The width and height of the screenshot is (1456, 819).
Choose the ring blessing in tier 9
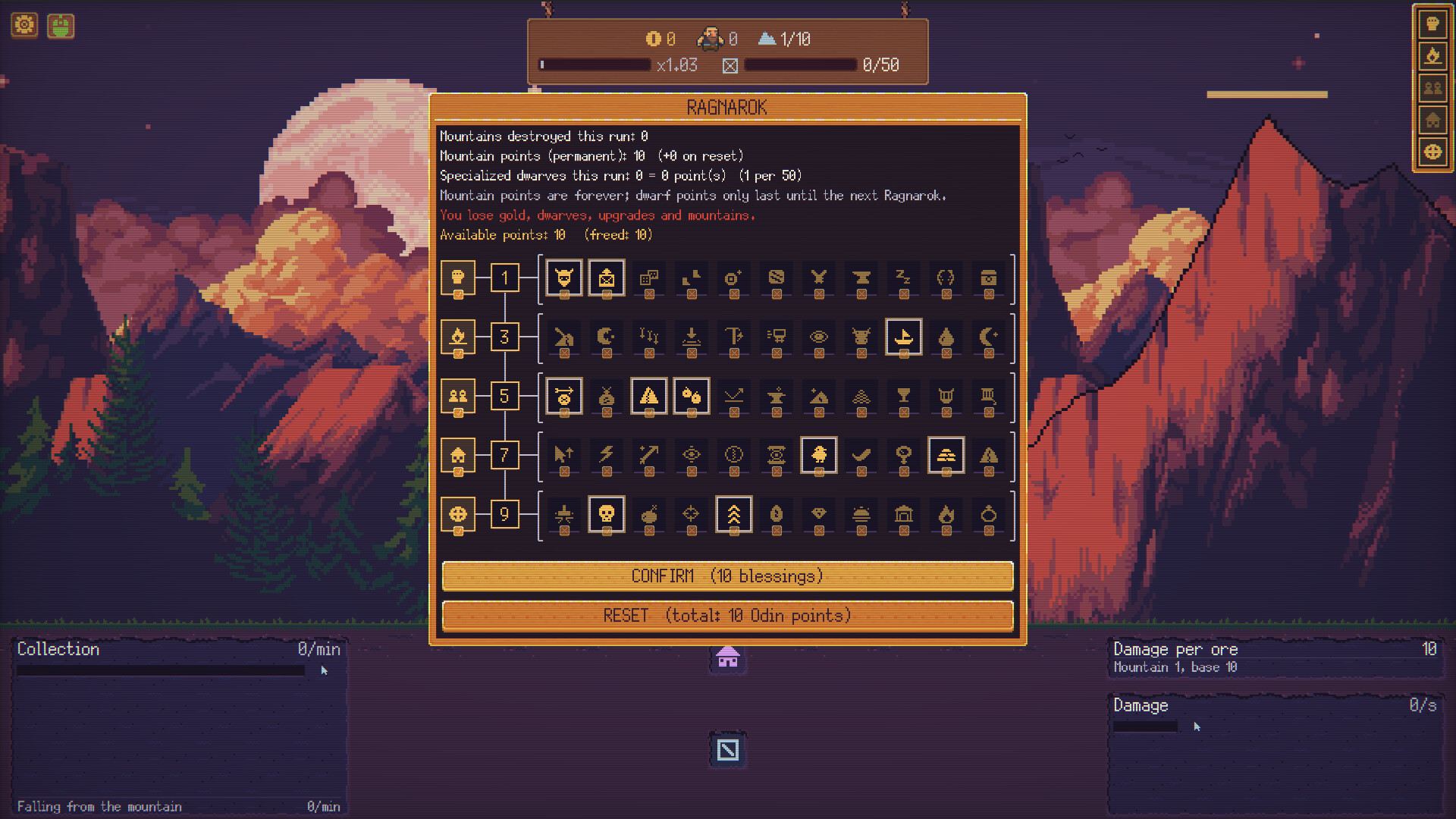click(x=989, y=514)
